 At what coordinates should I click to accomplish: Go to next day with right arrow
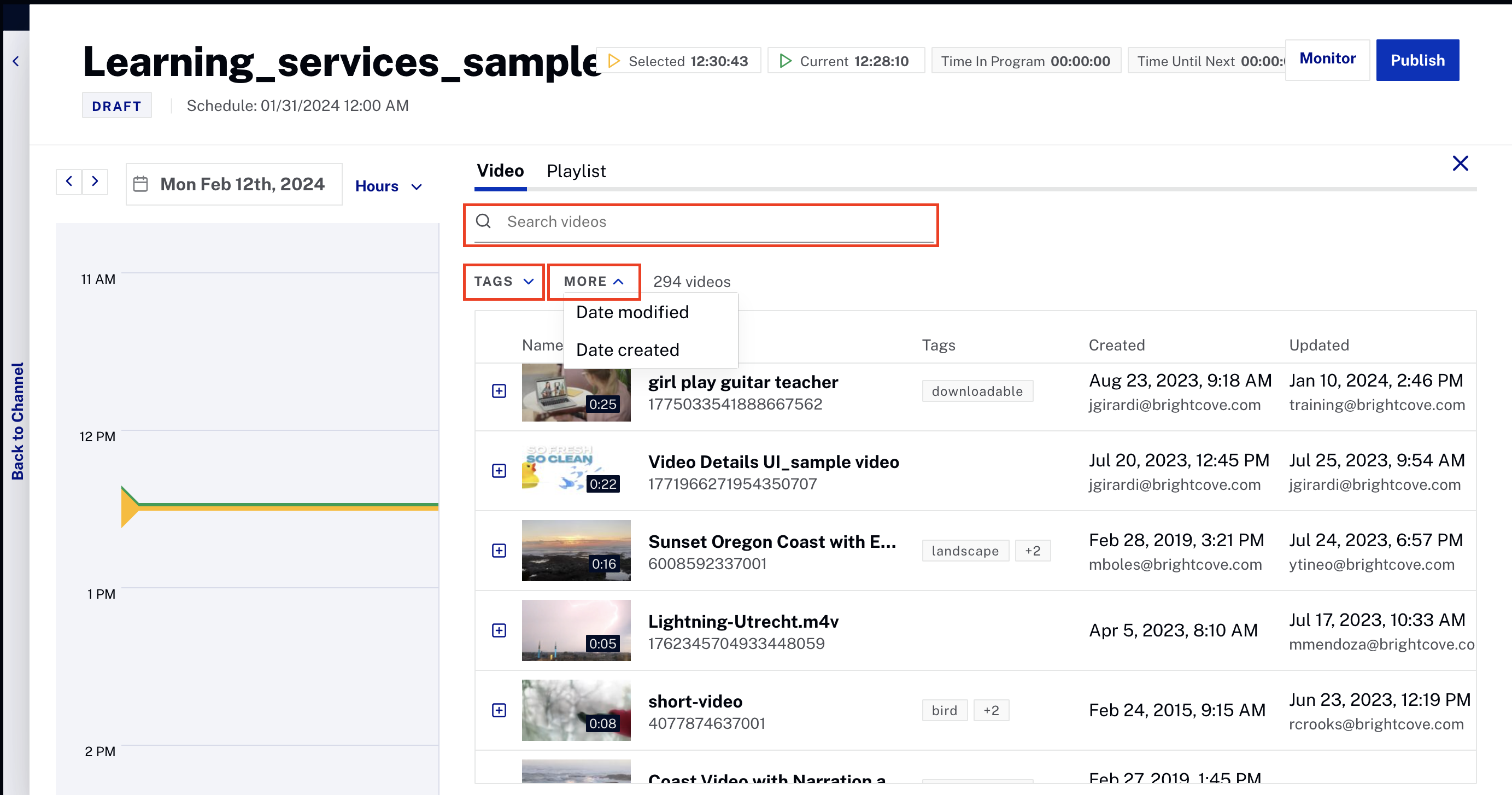coord(95,182)
